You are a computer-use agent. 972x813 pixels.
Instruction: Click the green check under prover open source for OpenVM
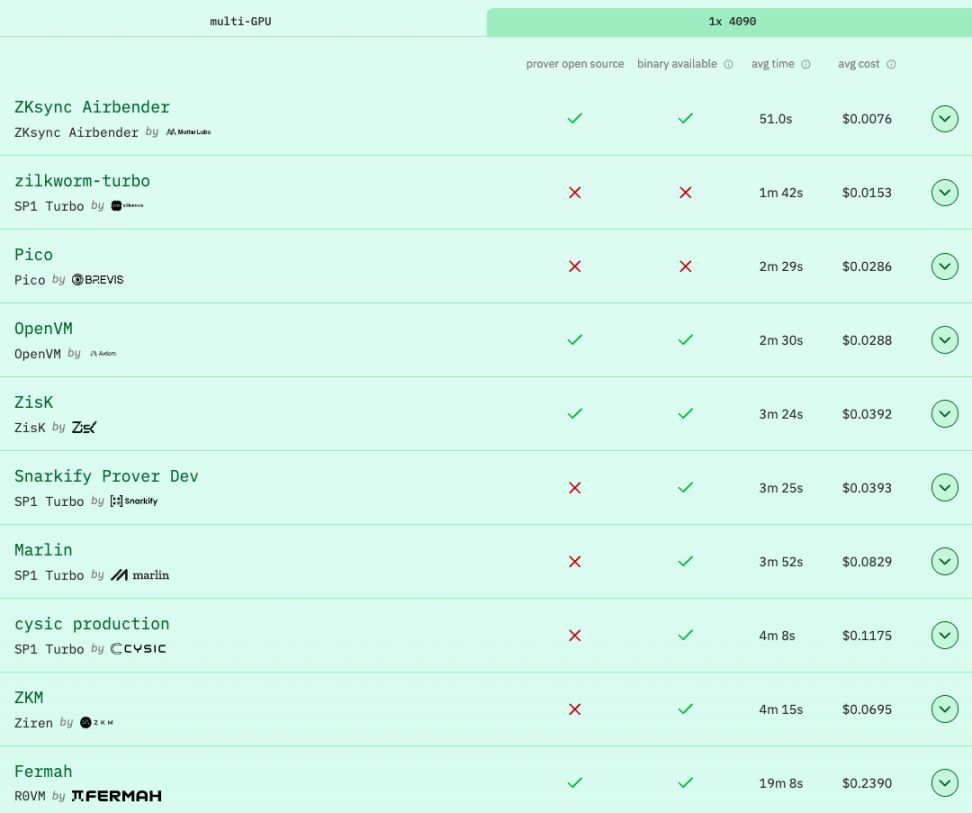[x=575, y=340]
